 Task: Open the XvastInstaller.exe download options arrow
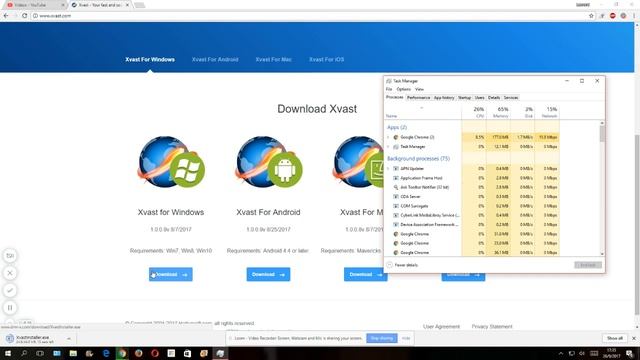click(x=69, y=339)
